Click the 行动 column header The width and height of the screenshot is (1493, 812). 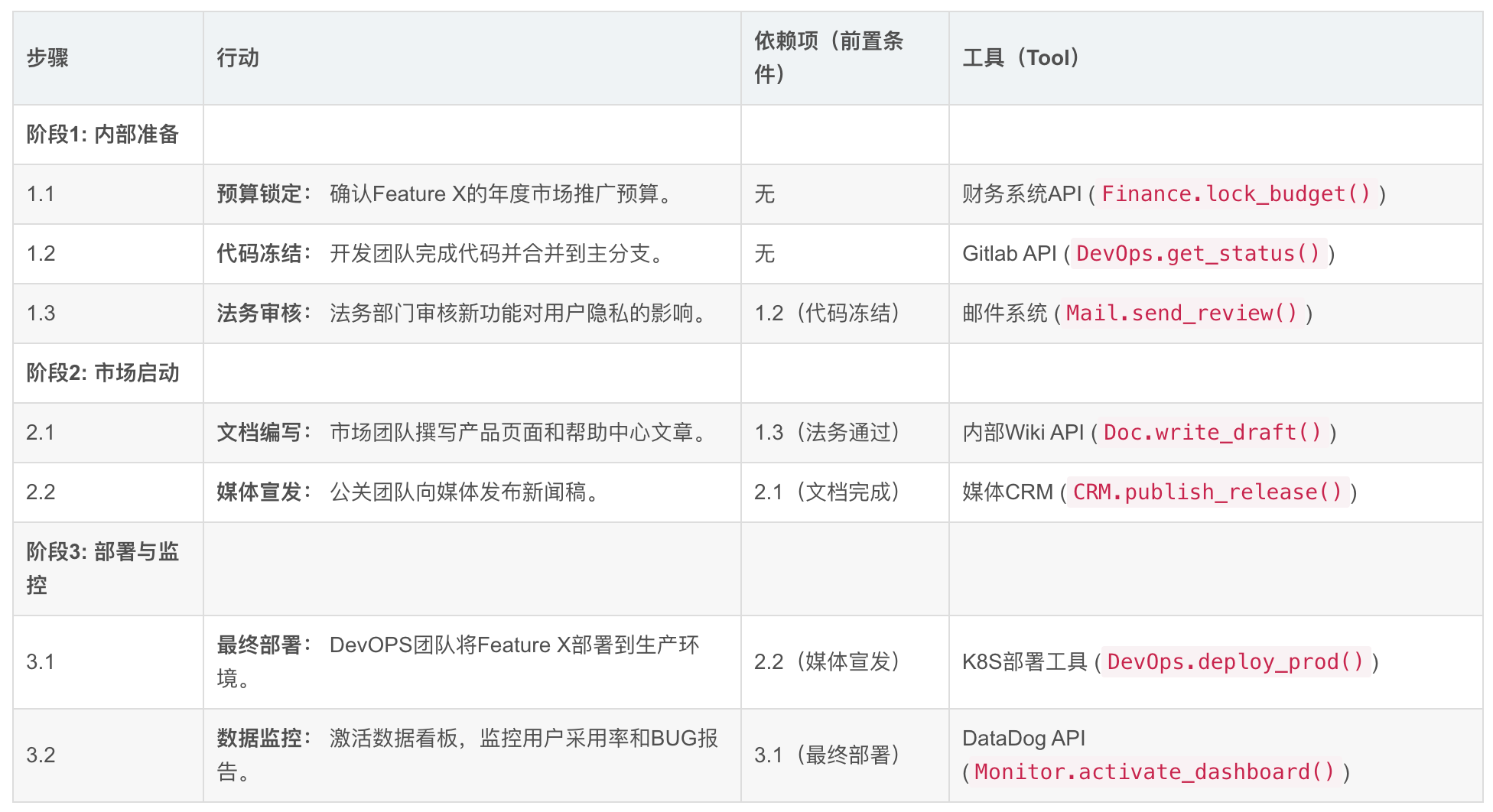pyautogui.click(x=238, y=58)
